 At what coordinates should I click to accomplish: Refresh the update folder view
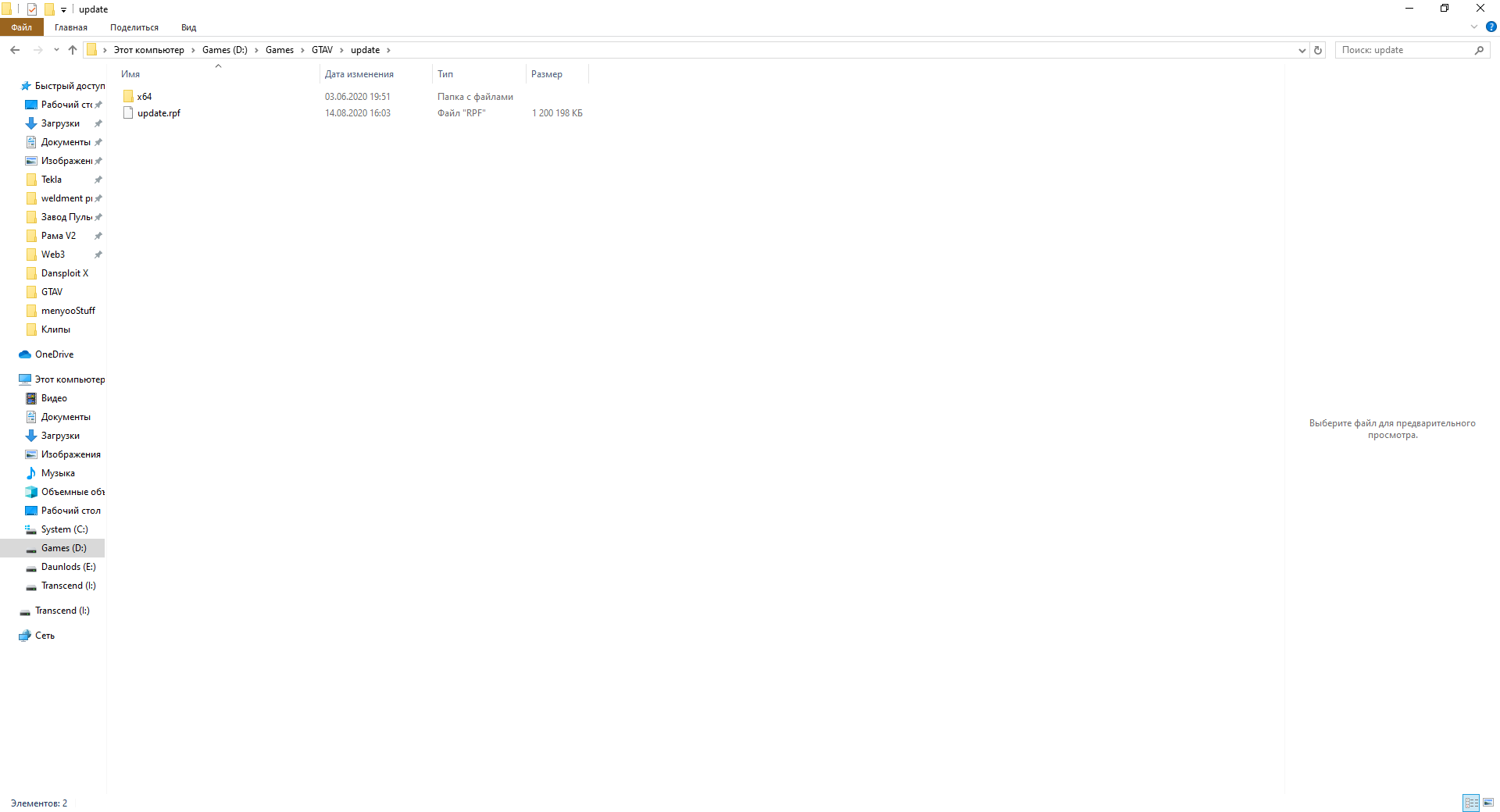pyautogui.click(x=1318, y=50)
